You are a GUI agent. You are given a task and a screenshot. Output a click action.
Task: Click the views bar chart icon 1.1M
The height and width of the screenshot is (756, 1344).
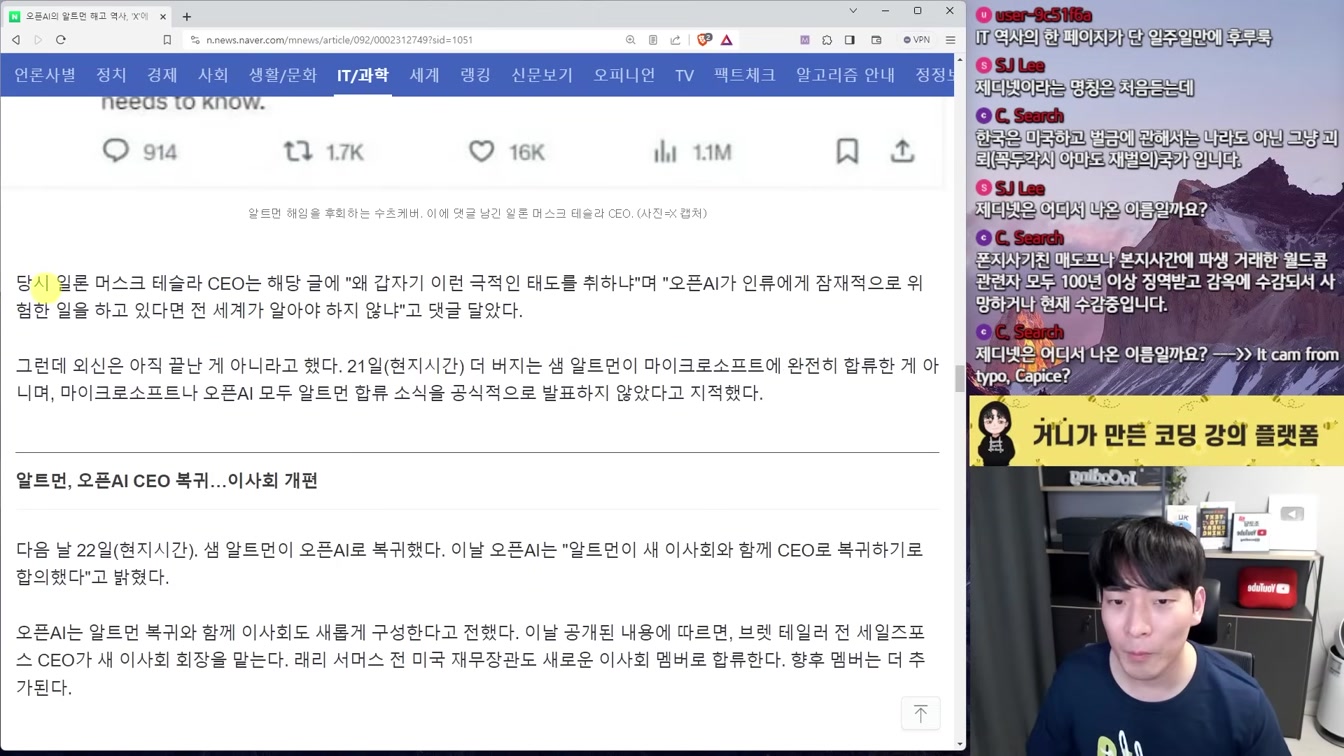(x=665, y=151)
